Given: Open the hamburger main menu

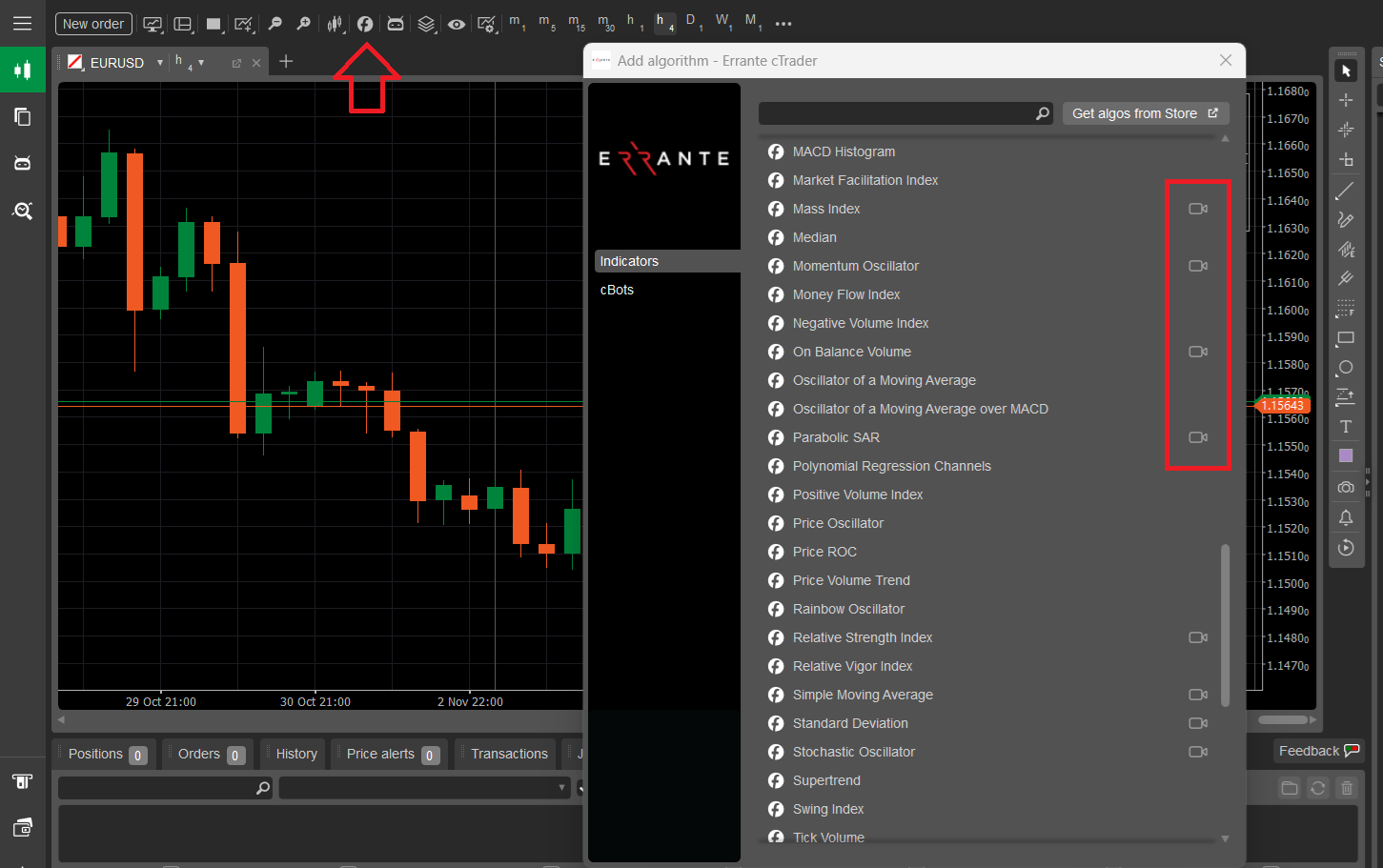Looking at the screenshot, I should (x=22, y=23).
